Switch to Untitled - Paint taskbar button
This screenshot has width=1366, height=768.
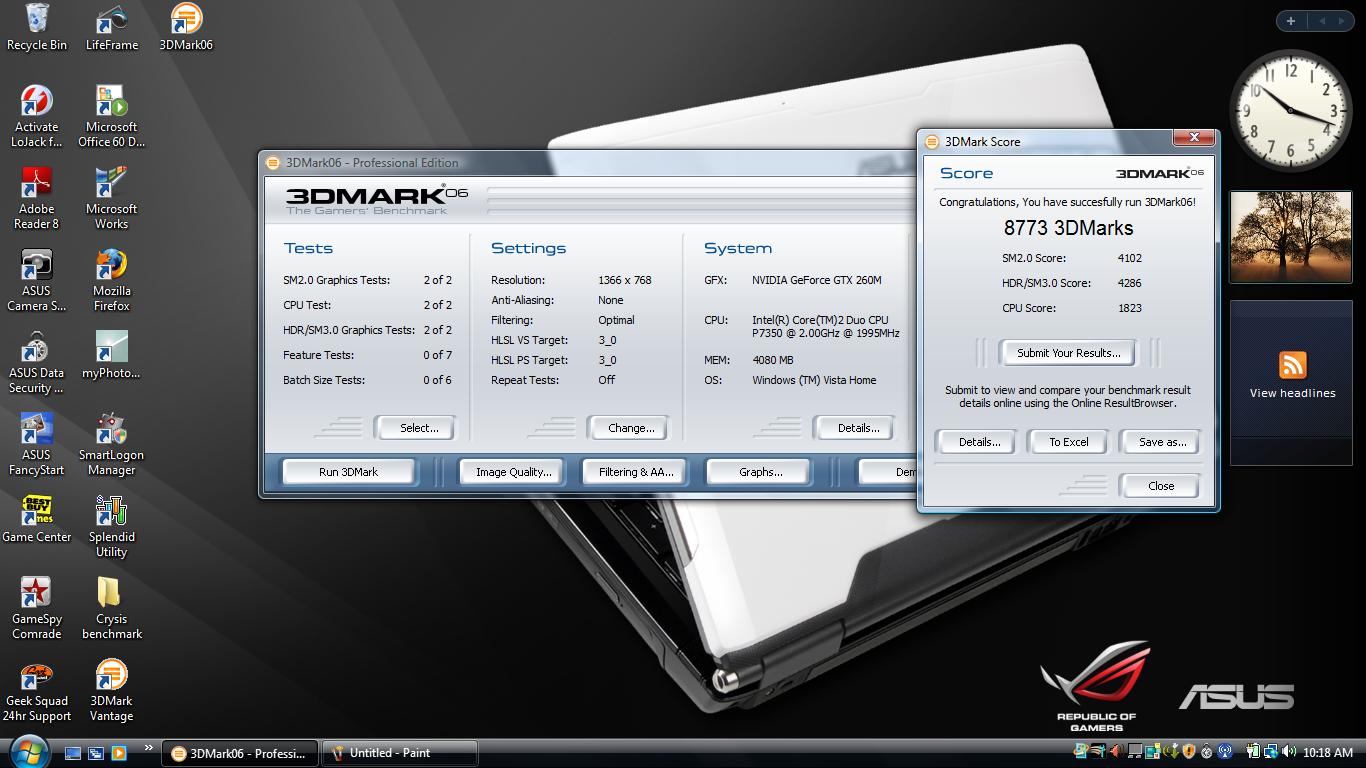pyautogui.click(x=401, y=753)
